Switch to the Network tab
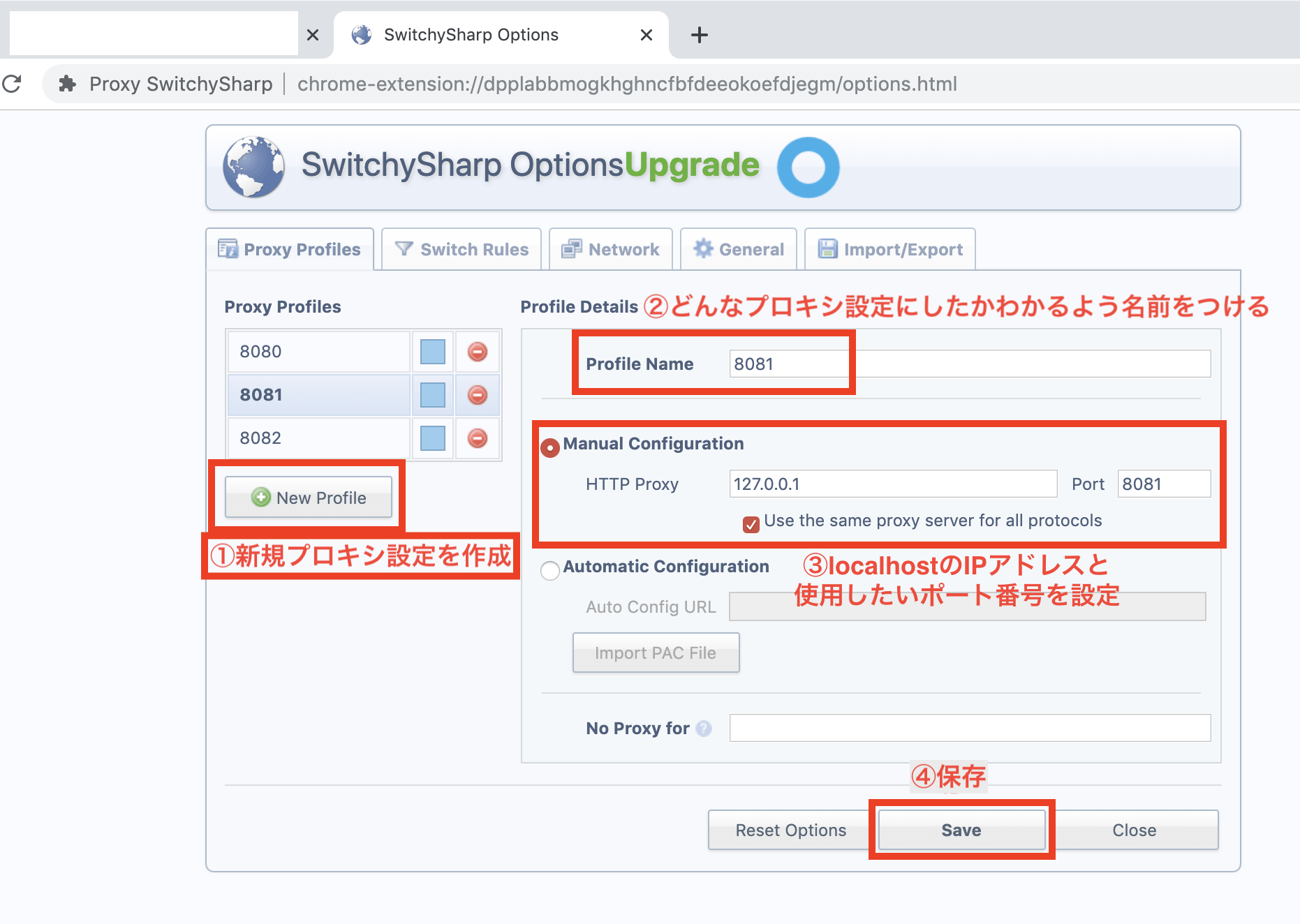Screen dimensions: 1300x924 [x=610, y=249]
